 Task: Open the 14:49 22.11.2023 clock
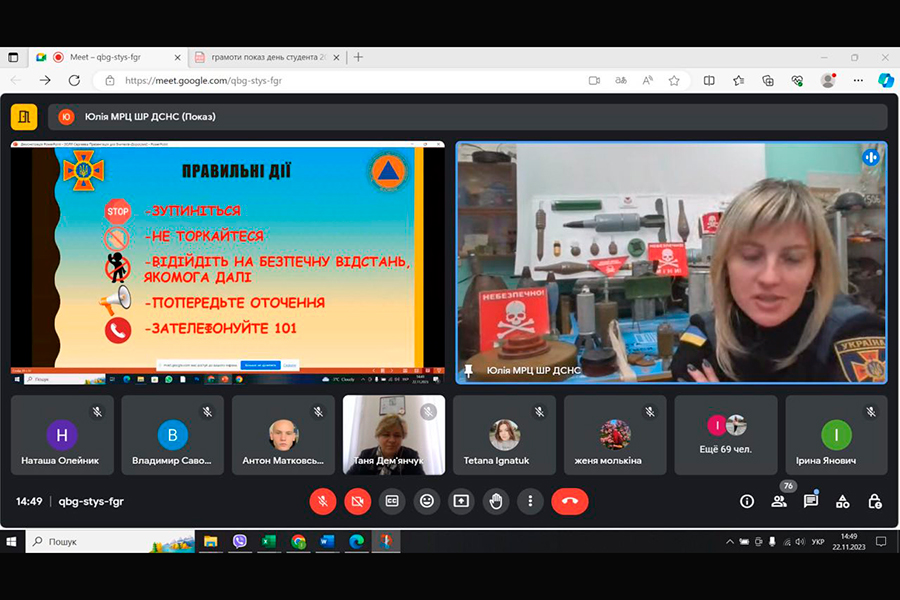(x=849, y=541)
